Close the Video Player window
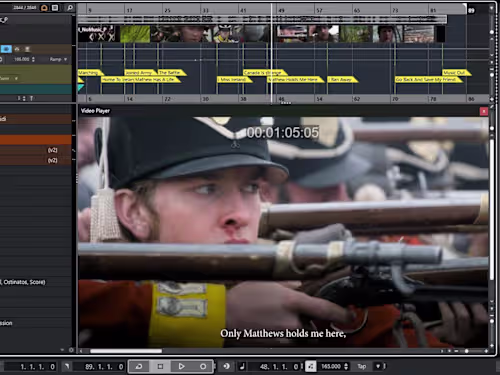This screenshot has width=500, height=375. click(x=484, y=111)
